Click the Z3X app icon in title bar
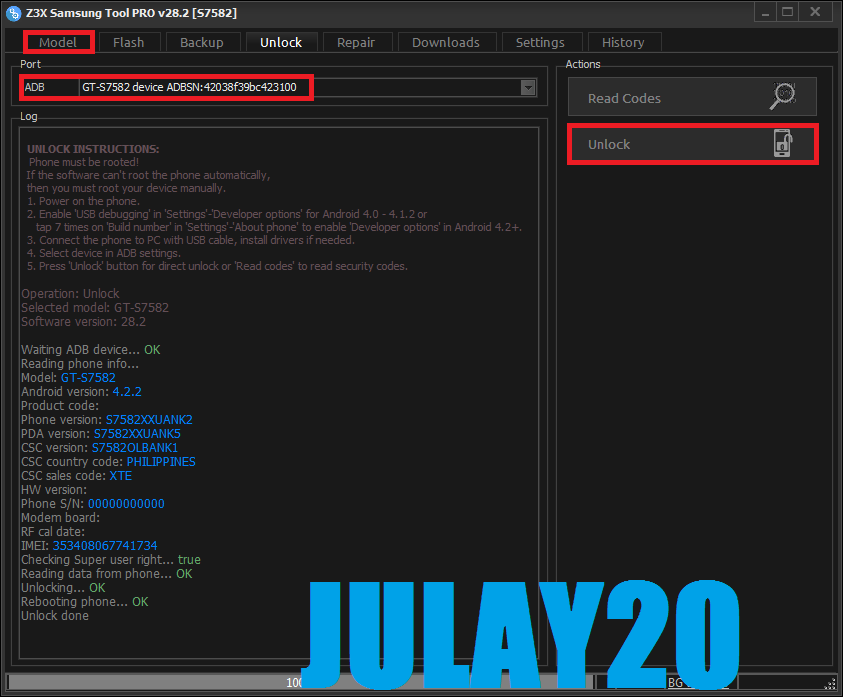The height and width of the screenshot is (697, 843). point(13,13)
